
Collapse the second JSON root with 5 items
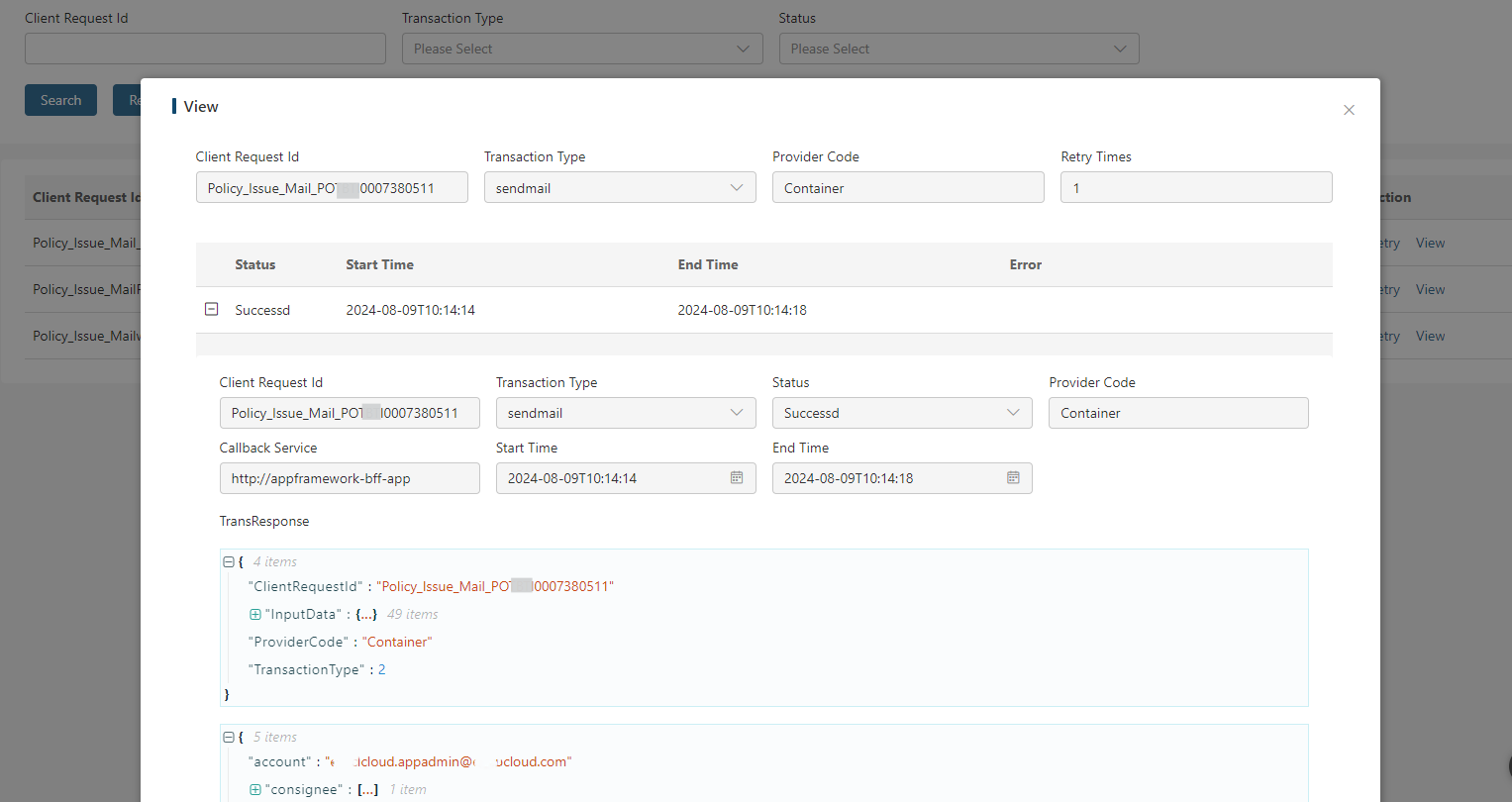coord(229,738)
